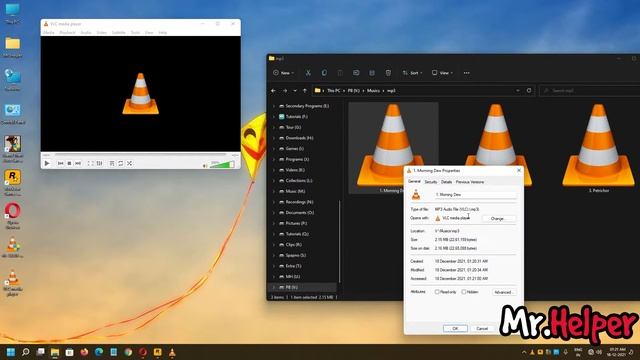Click the Share icon in Explorer toolbar
Screen dimensions: 640x360
click(372, 73)
